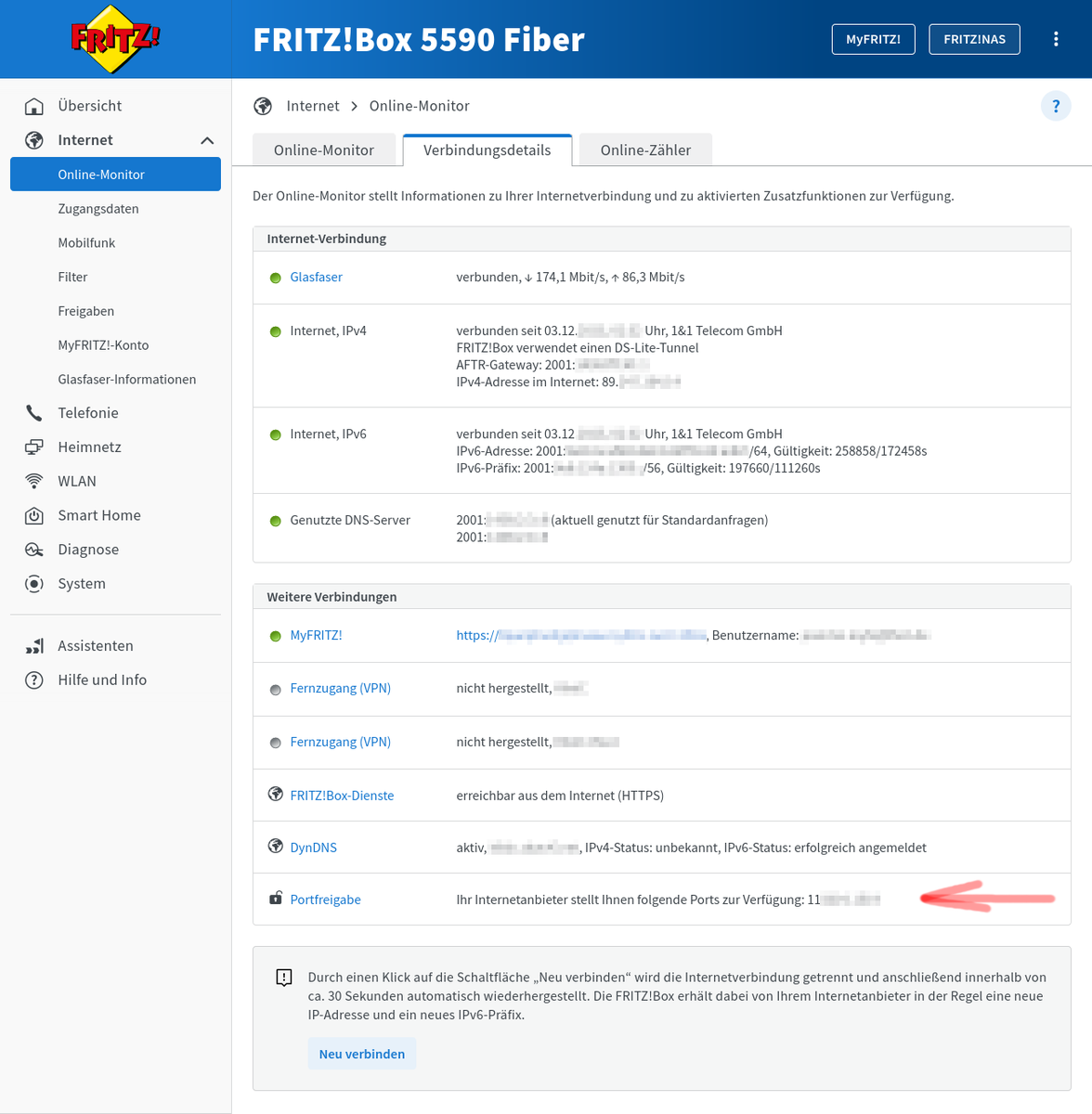Click the Diagnose pulse icon
The width and height of the screenshot is (1092, 1114).
34,550
